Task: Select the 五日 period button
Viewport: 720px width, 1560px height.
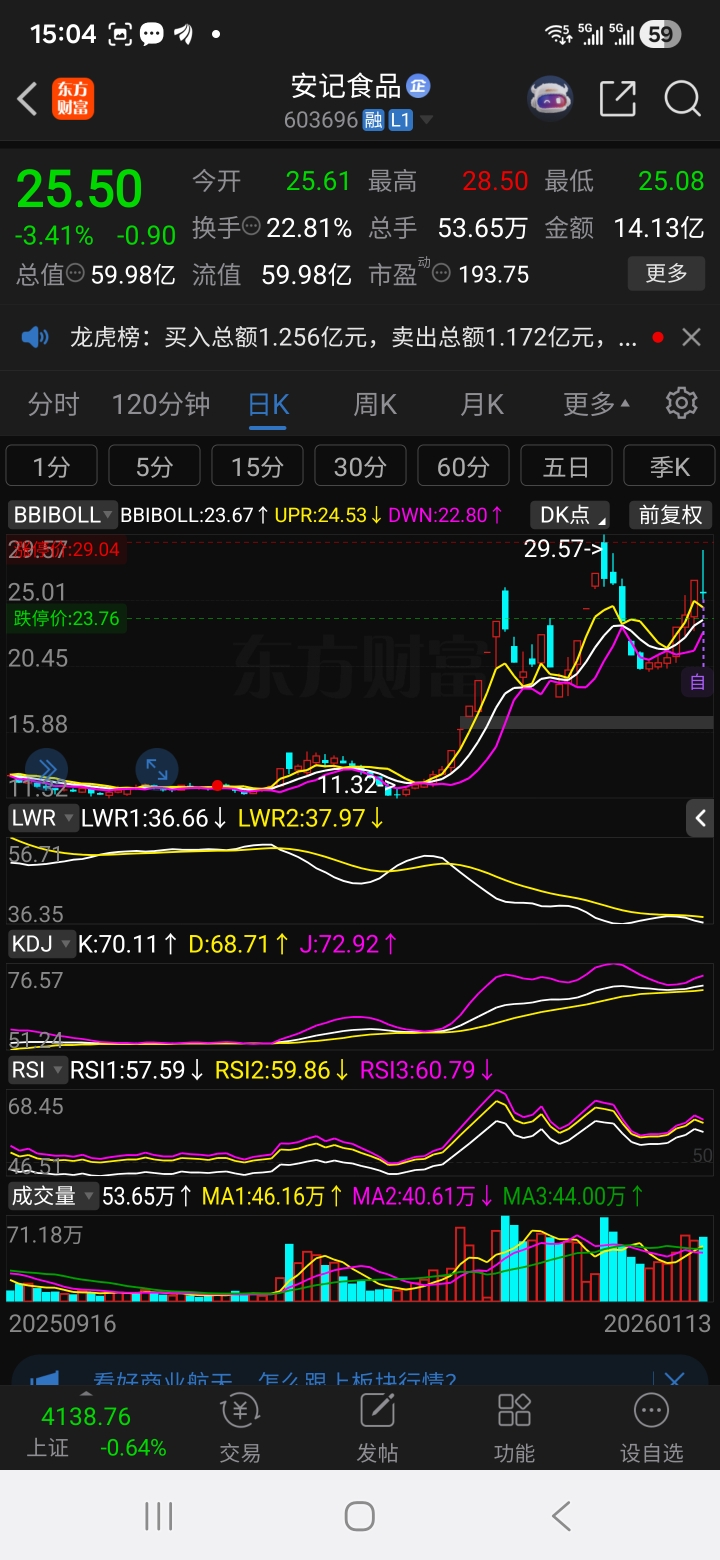Action: (566, 466)
